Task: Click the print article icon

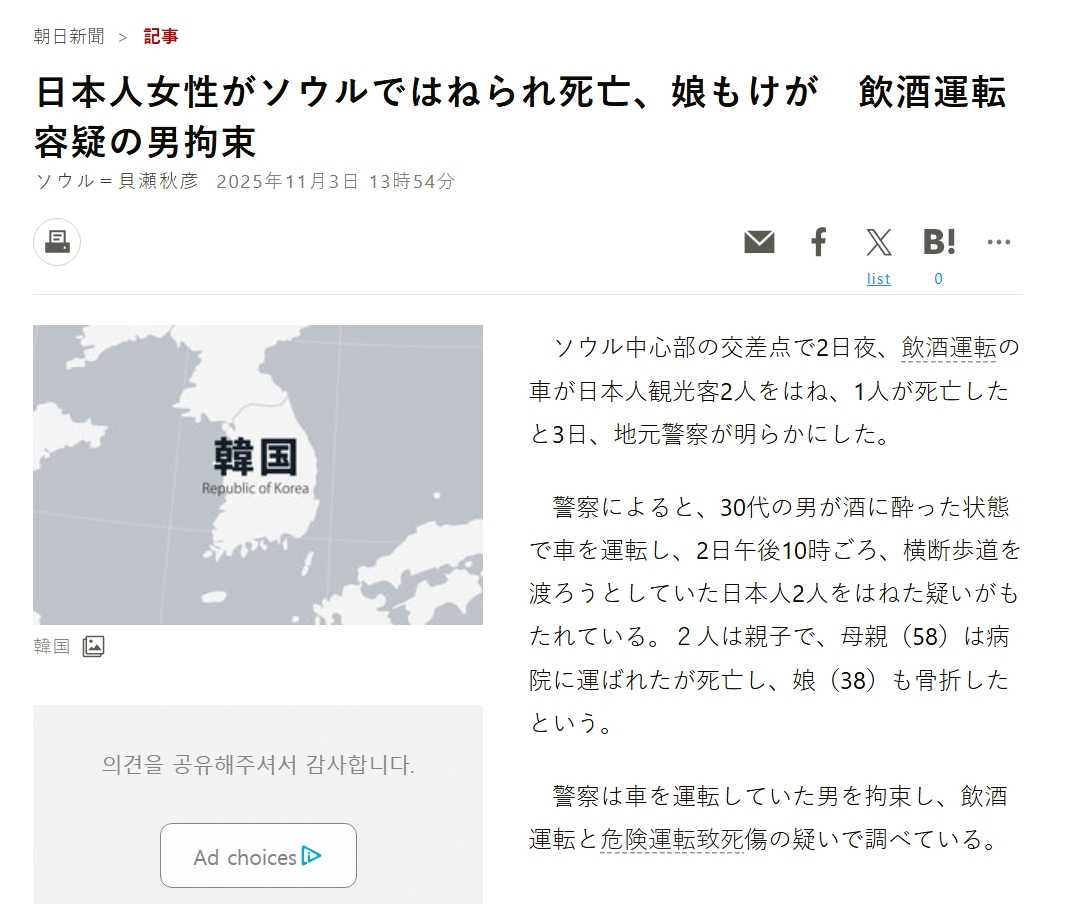Action: [57, 242]
